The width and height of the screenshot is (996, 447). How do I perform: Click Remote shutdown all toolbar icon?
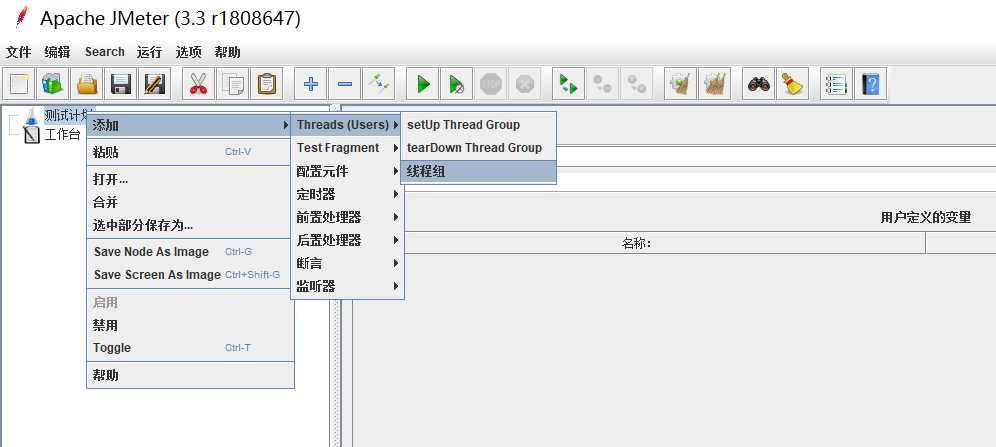(x=636, y=84)
